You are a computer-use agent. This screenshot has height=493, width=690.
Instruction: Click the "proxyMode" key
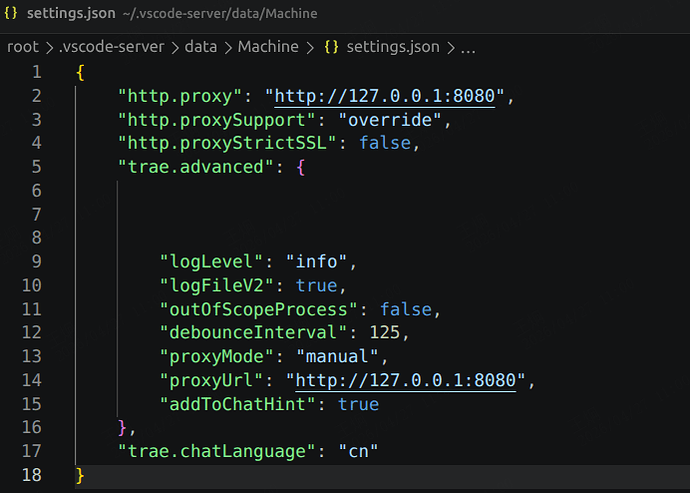point(217,356)
